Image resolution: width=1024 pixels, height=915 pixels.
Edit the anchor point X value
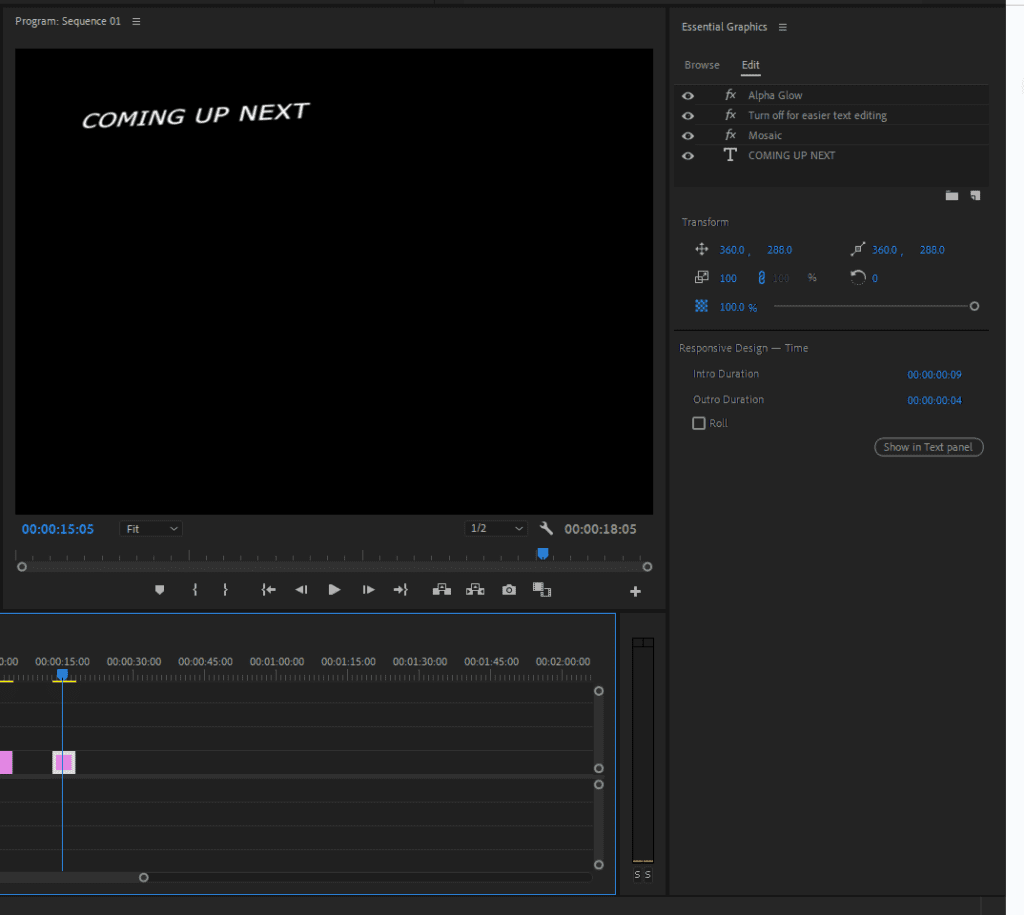pos(885,250)
